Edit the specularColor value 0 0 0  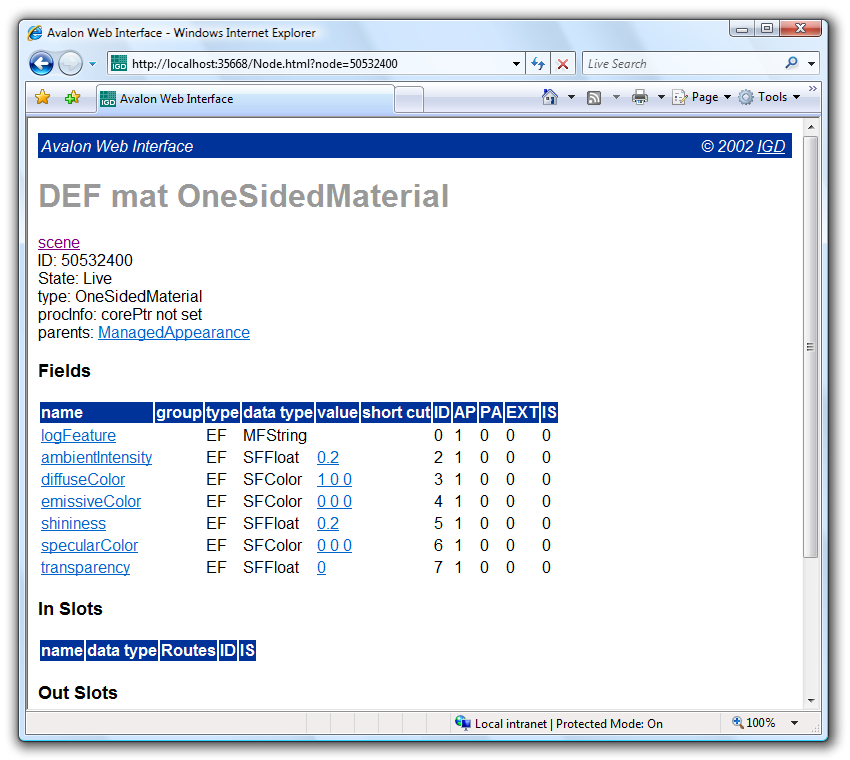click(x=334, y=545)
